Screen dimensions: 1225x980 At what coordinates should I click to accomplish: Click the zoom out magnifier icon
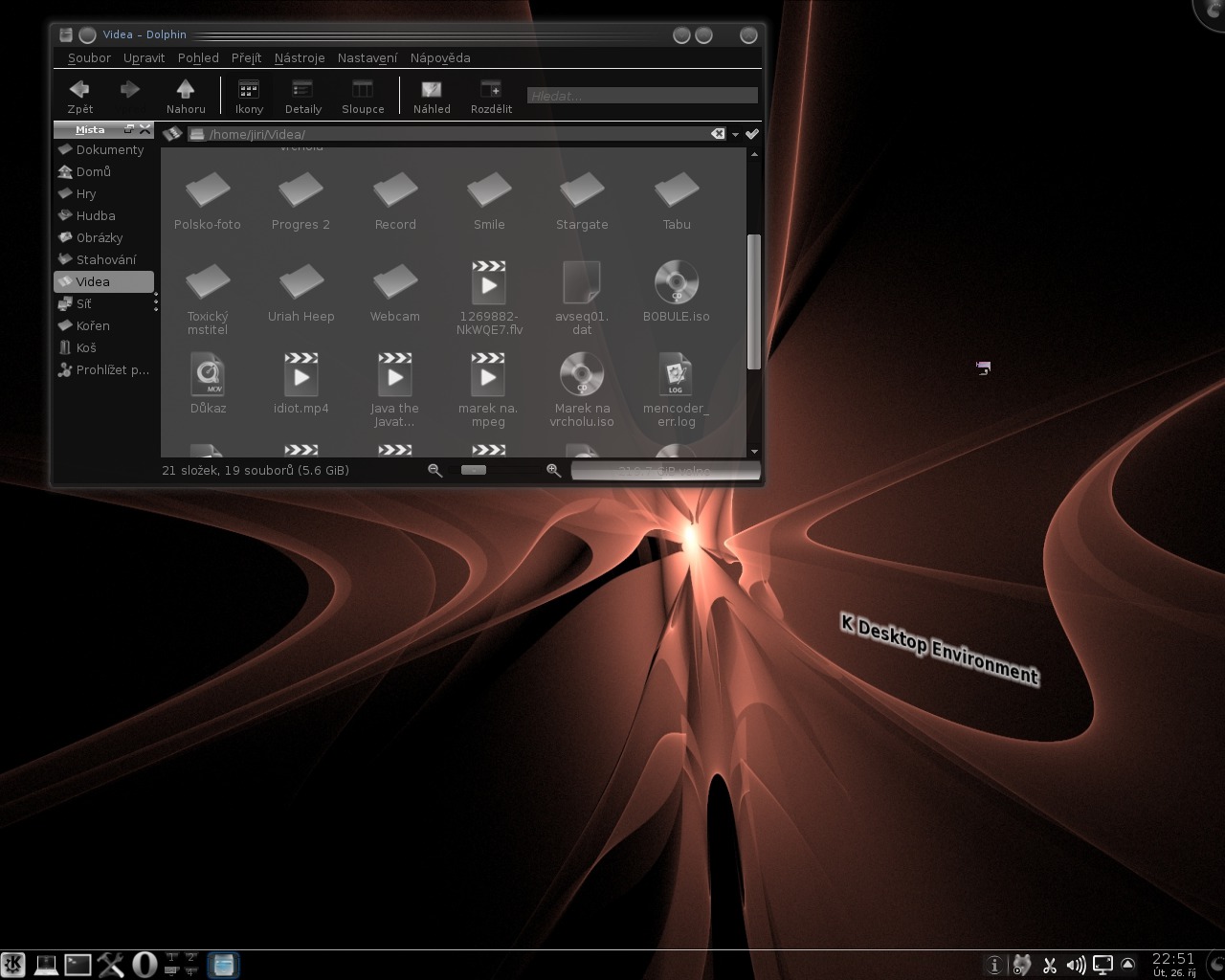pos(435,470)
